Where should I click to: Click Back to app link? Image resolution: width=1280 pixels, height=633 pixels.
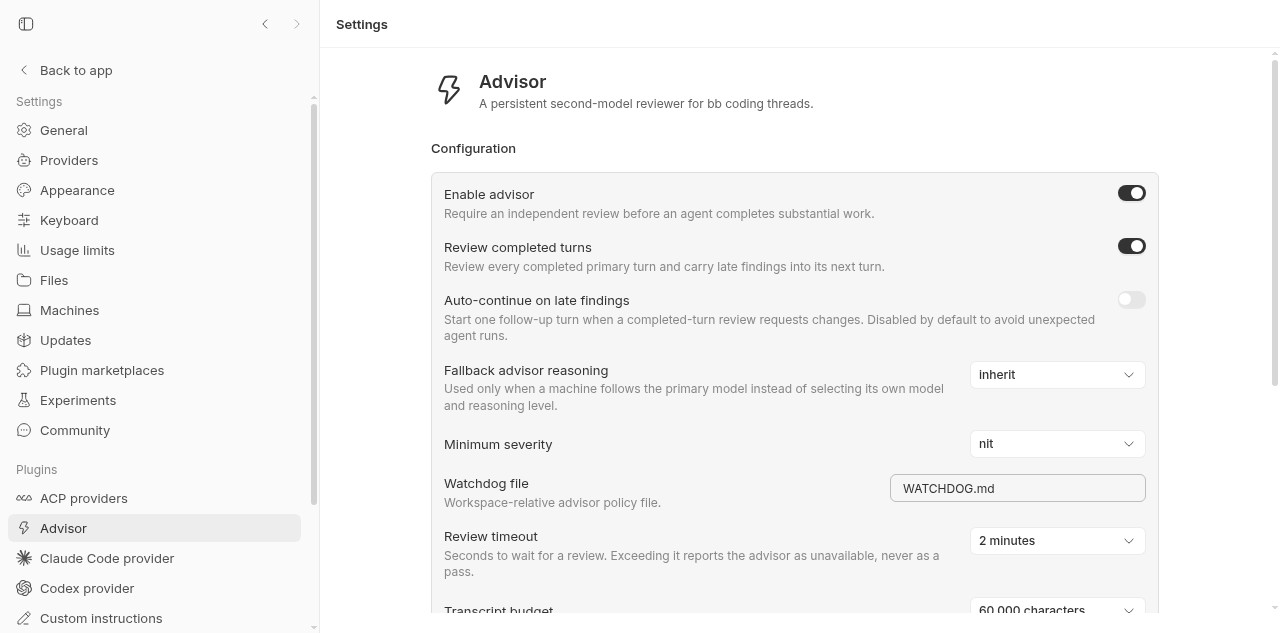(154, 70)
